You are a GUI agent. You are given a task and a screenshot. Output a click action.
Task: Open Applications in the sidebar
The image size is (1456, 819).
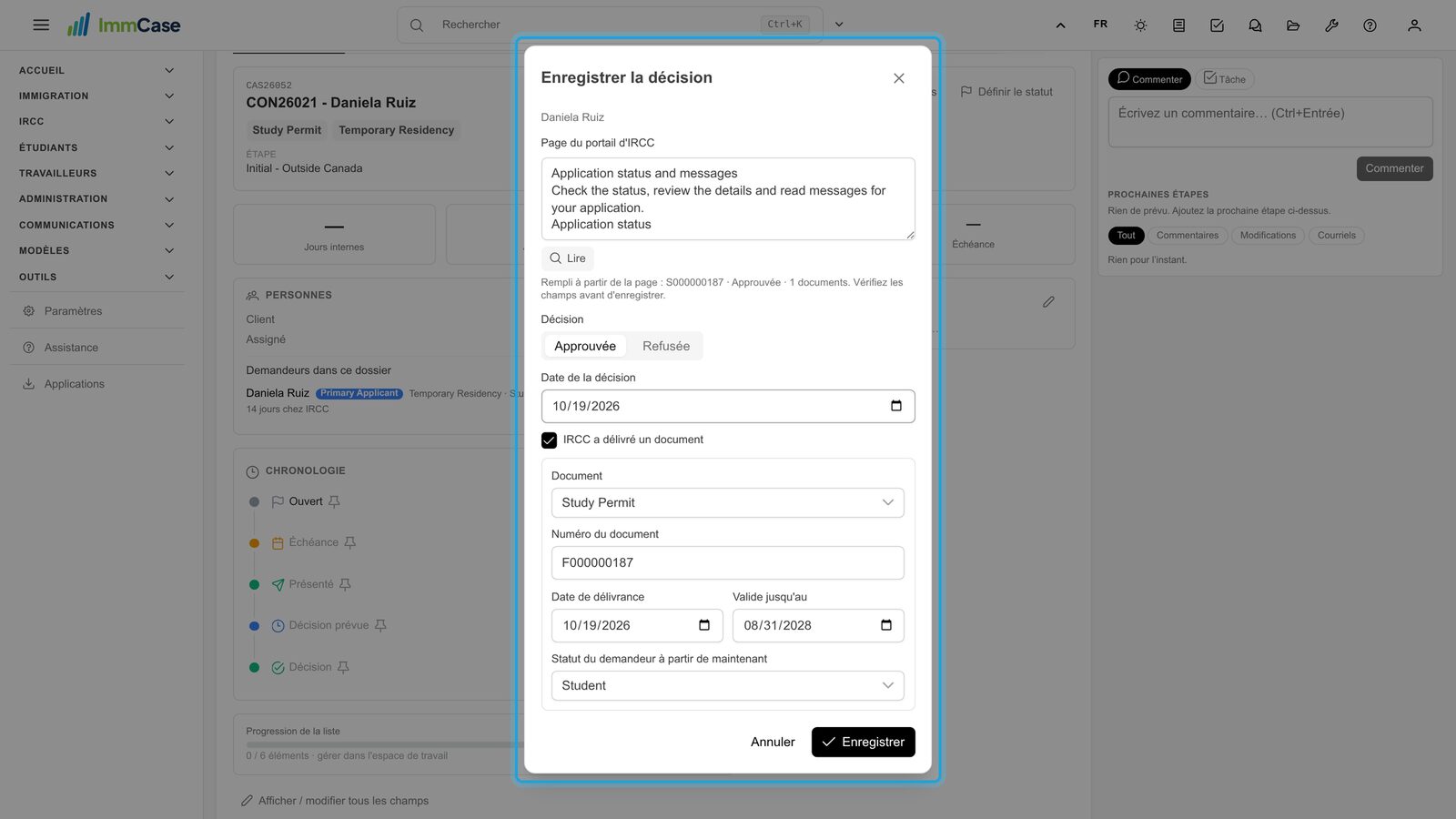pos(96,384)
